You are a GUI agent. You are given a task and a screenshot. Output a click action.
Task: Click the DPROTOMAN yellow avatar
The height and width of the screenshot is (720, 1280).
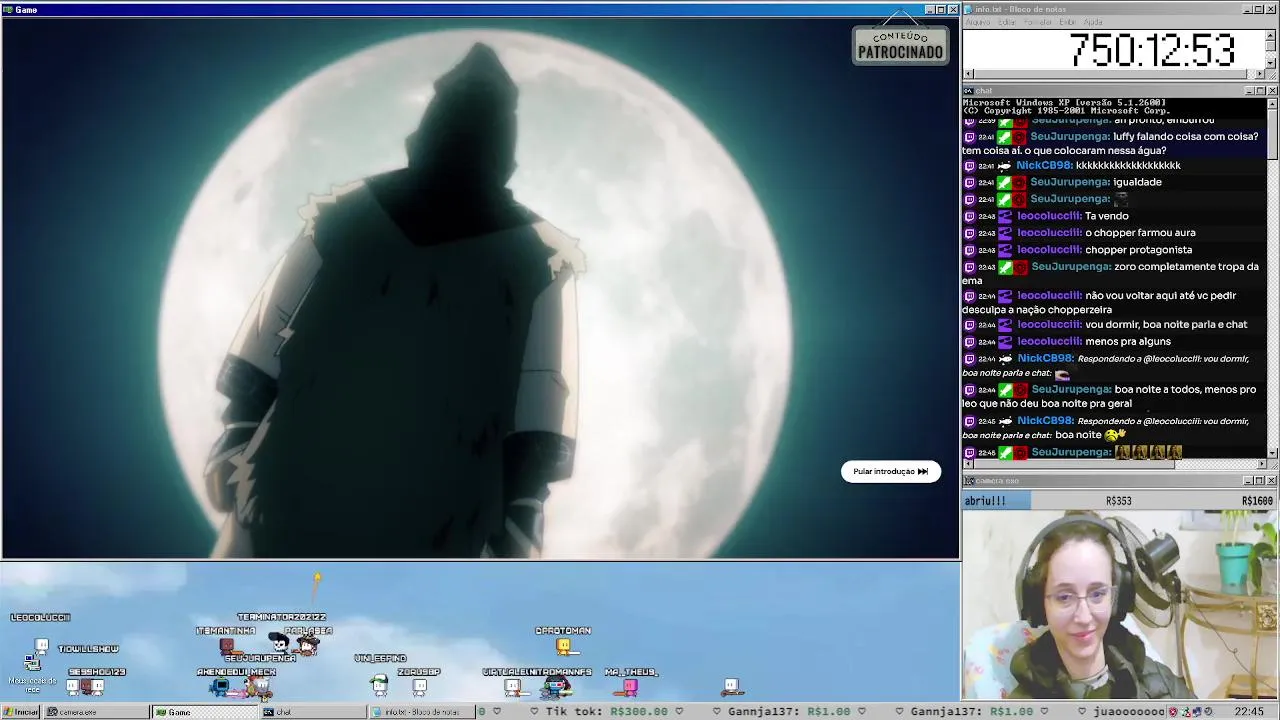tap(564, 646)
